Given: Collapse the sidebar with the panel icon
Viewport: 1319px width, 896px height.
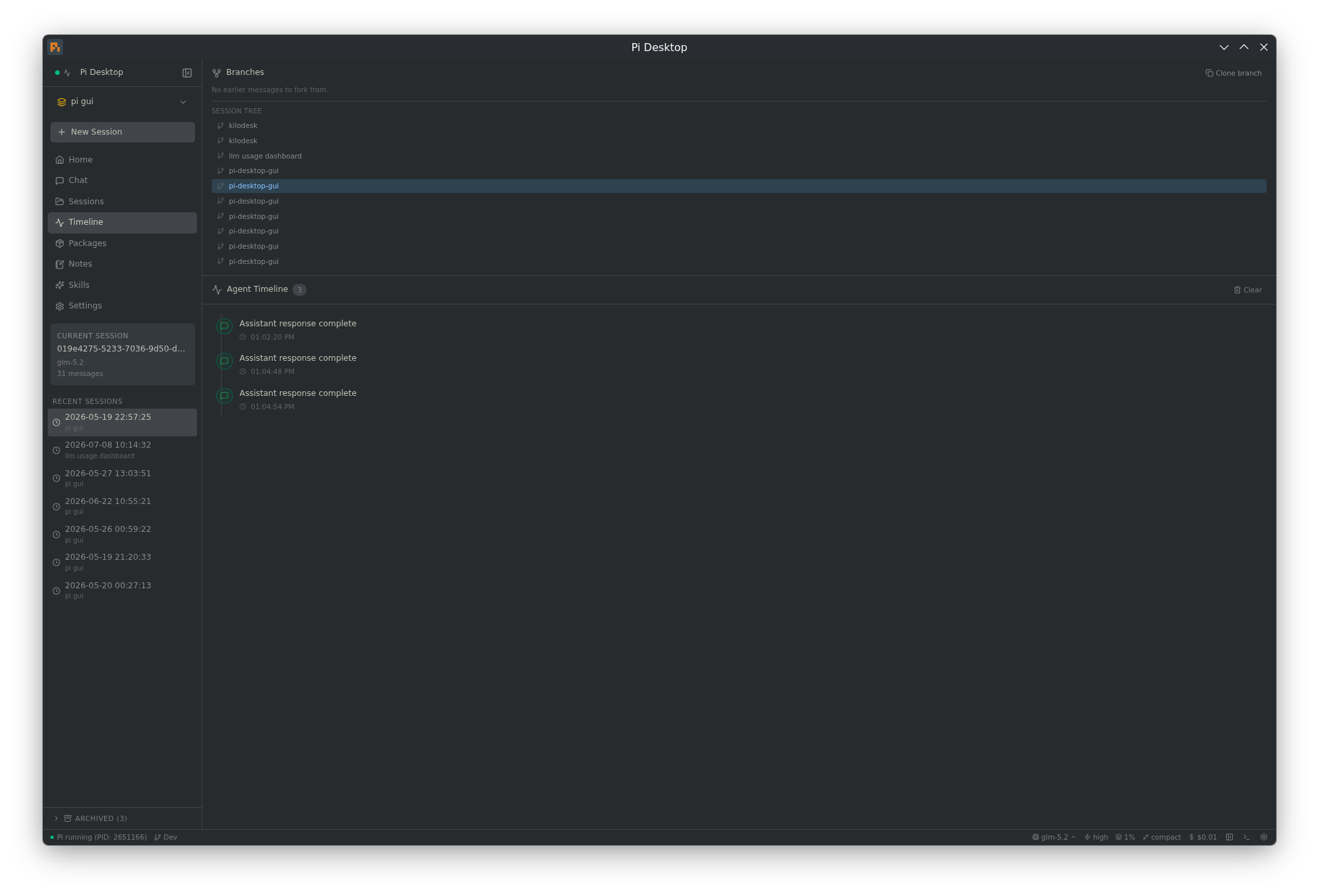Looking at the screenshot, I should (187, 73).
